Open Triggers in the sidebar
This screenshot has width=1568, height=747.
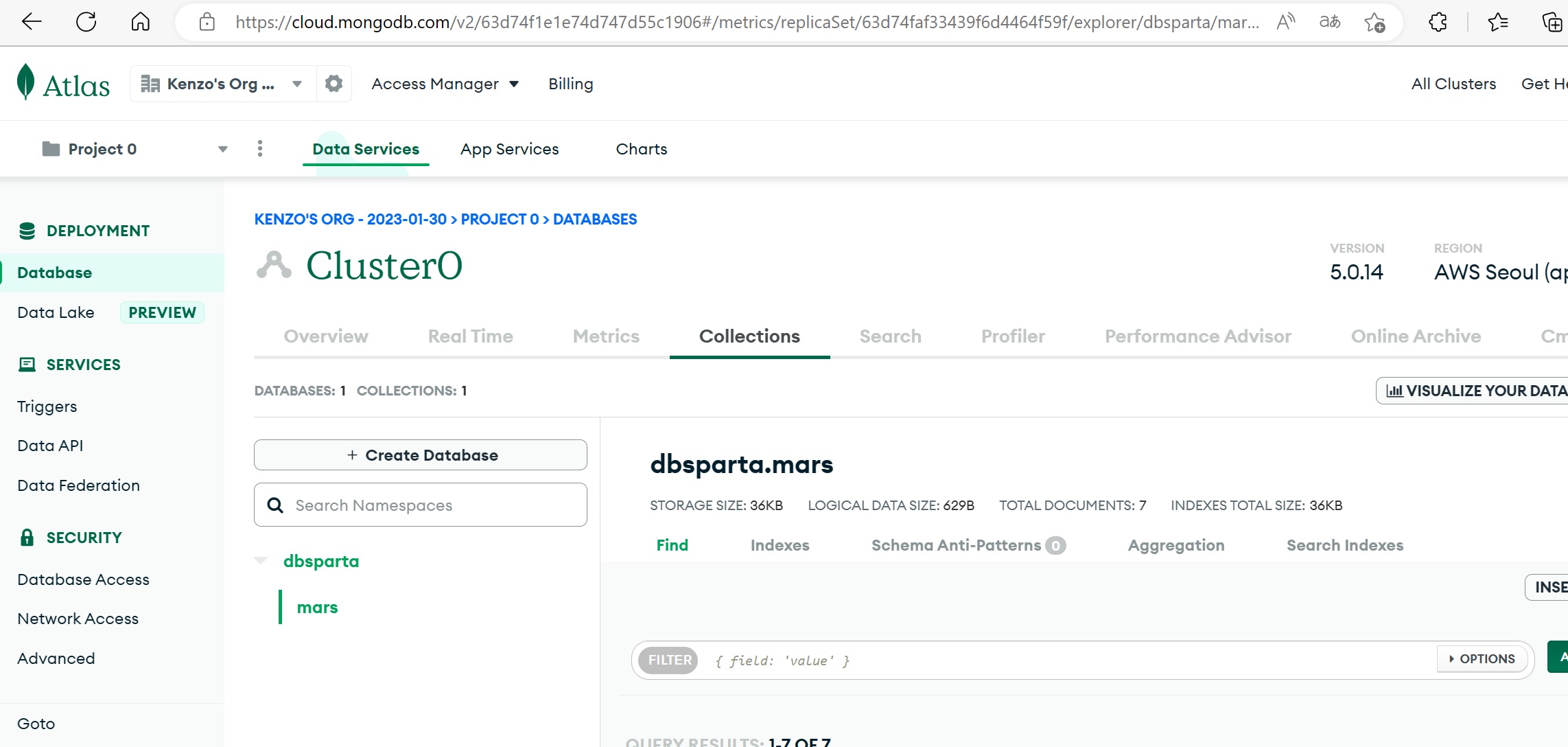tap(47, 406)
